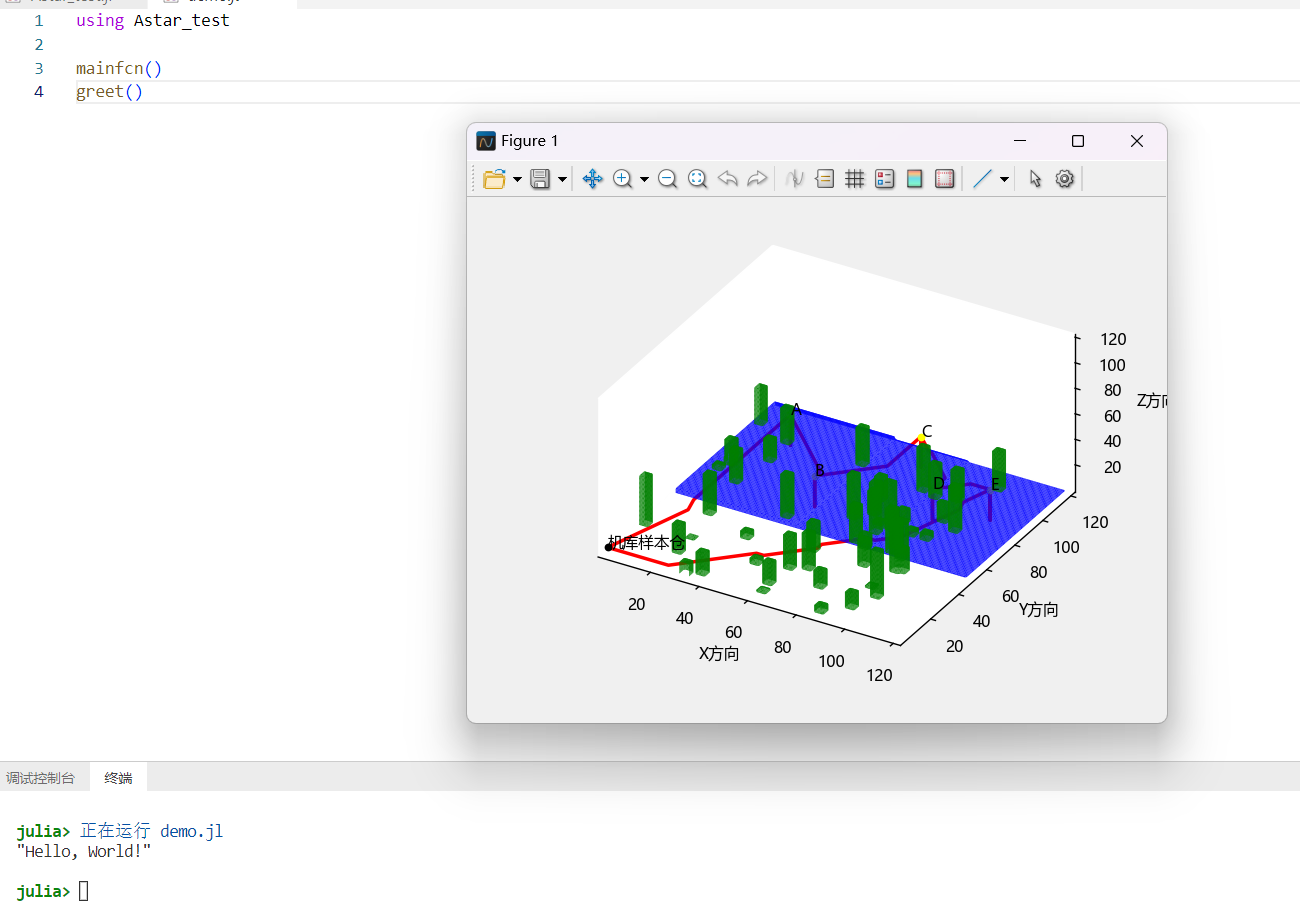Place cursor on greet() code line
Screen dimensions: 1300x916
(x=110, y=92)
